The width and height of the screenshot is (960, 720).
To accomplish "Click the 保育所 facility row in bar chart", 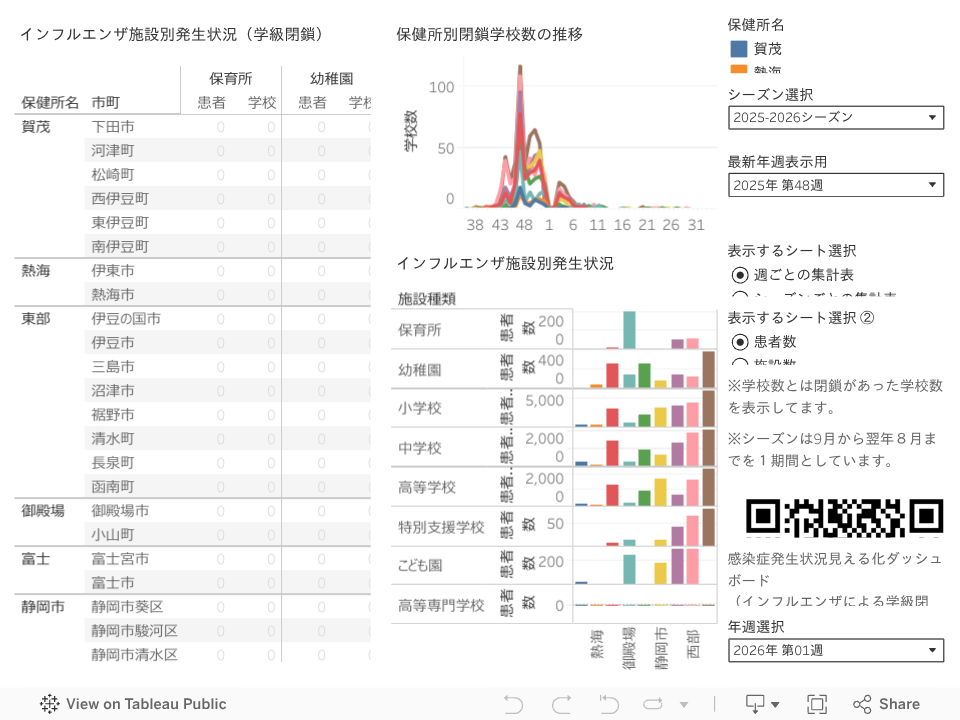I will 419,330.
